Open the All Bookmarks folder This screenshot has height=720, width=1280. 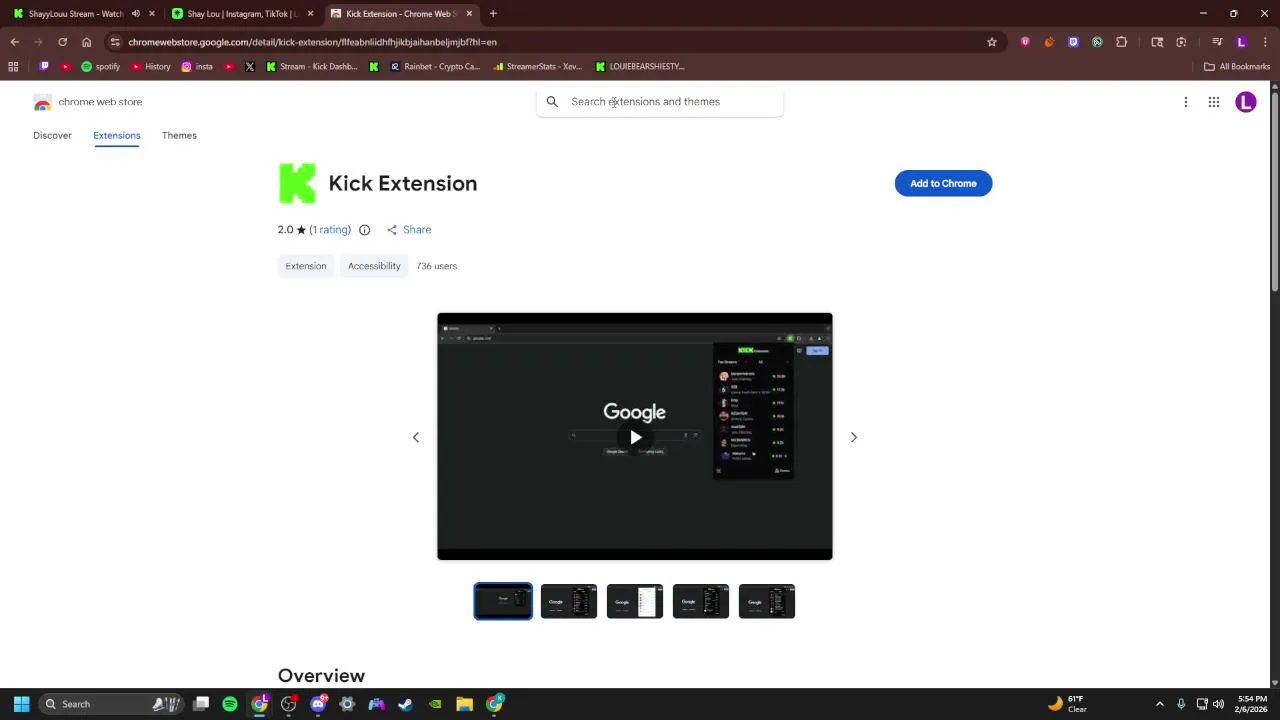point(1237,66)
